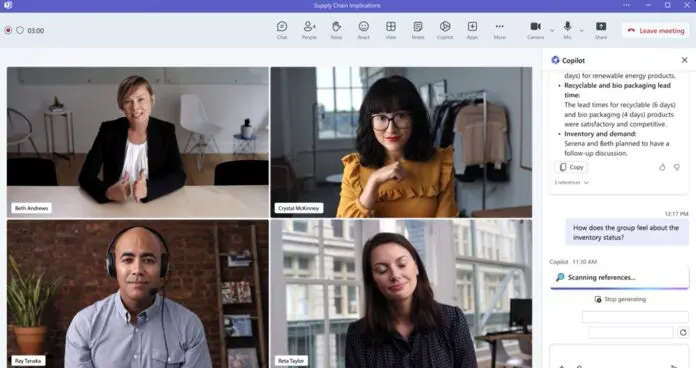Select Crystal McKinney's video tile
Image resolution: width=696 pixels, height=368 pixels.
pyautogui.click(x=401, y=142)
